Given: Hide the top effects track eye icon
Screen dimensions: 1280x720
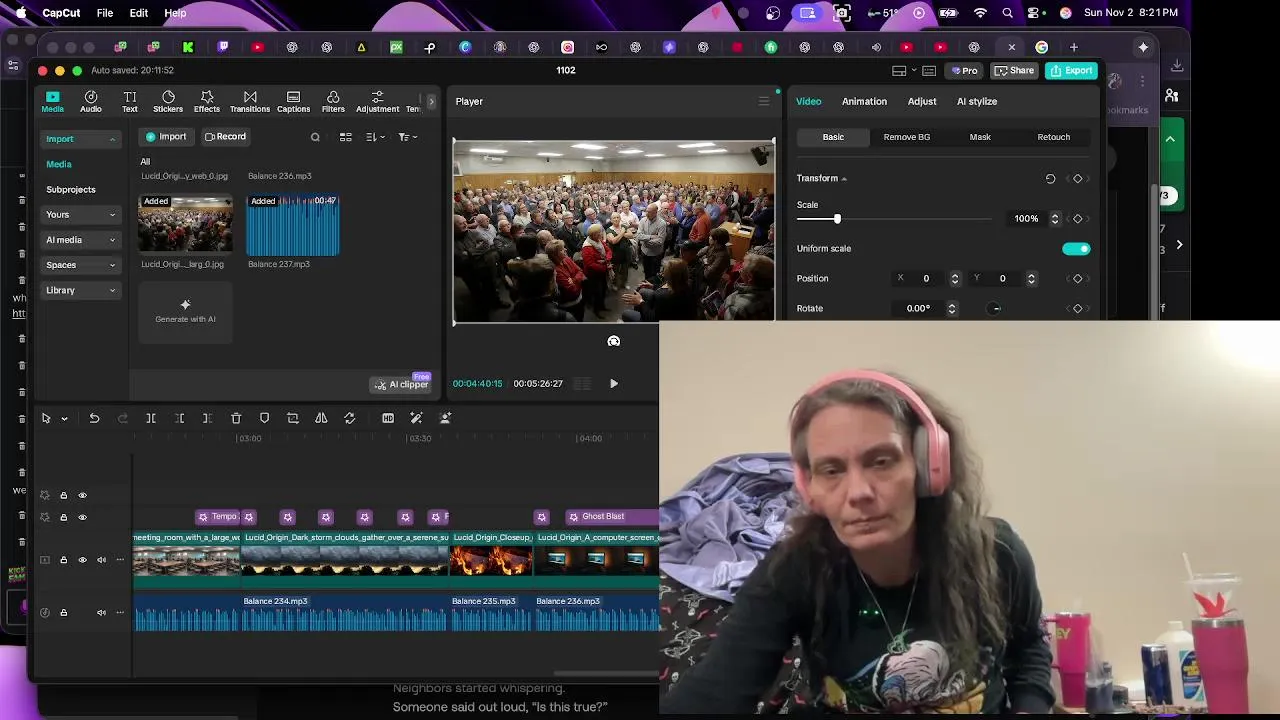Looking at the screenshot, I should point(82,495).
